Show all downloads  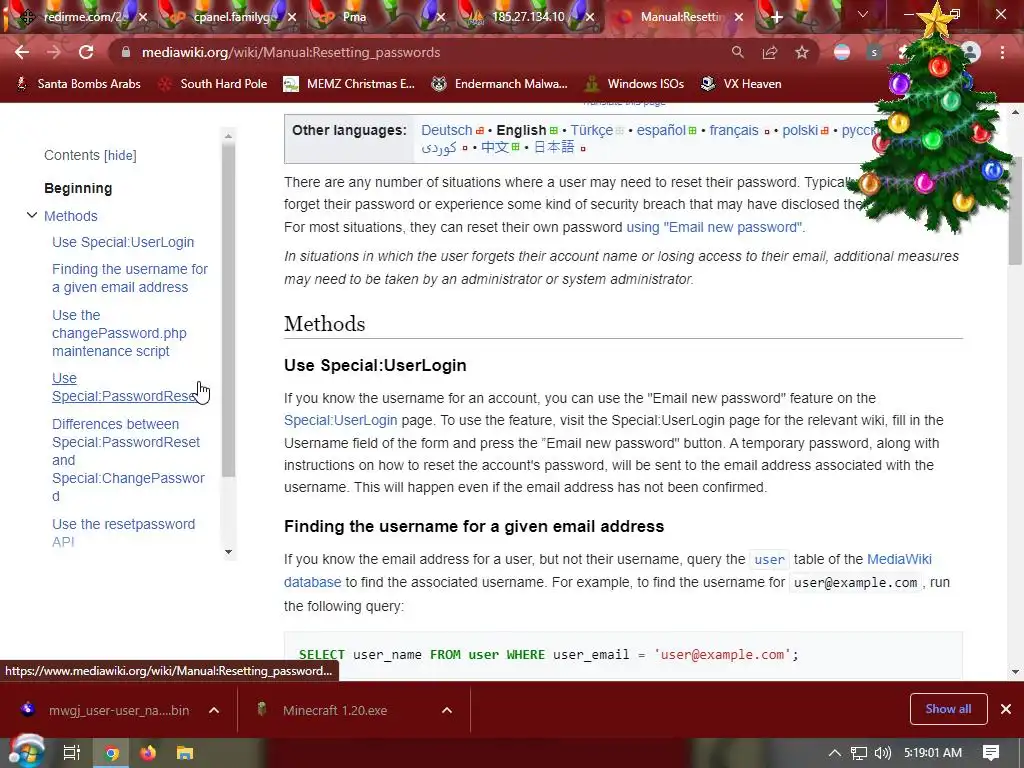[948, 709]
